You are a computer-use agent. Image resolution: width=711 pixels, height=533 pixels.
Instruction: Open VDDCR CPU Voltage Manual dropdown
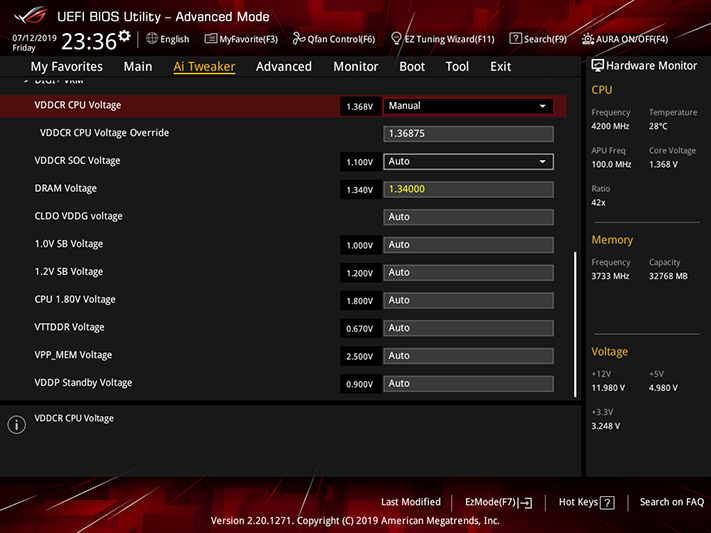pos(468,106)
